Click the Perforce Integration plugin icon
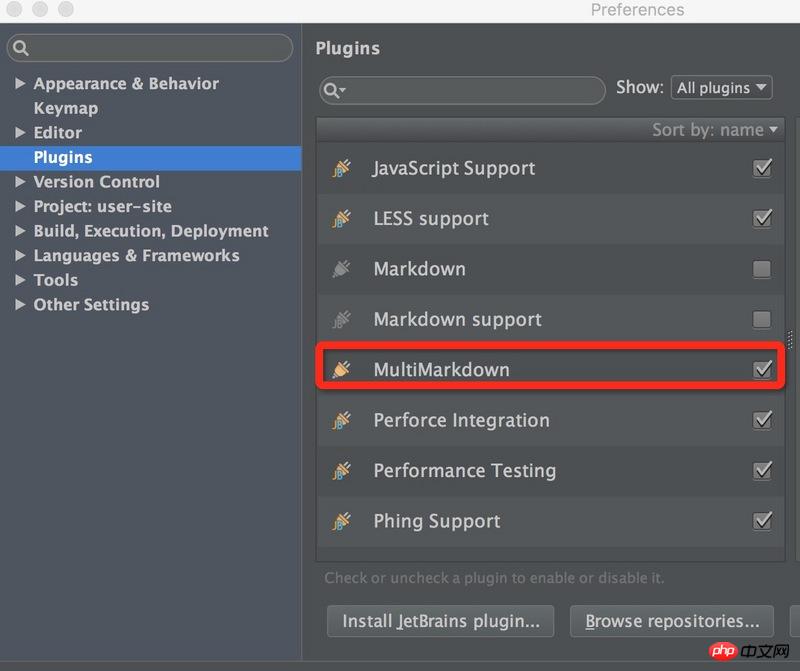 pos(342,420)
